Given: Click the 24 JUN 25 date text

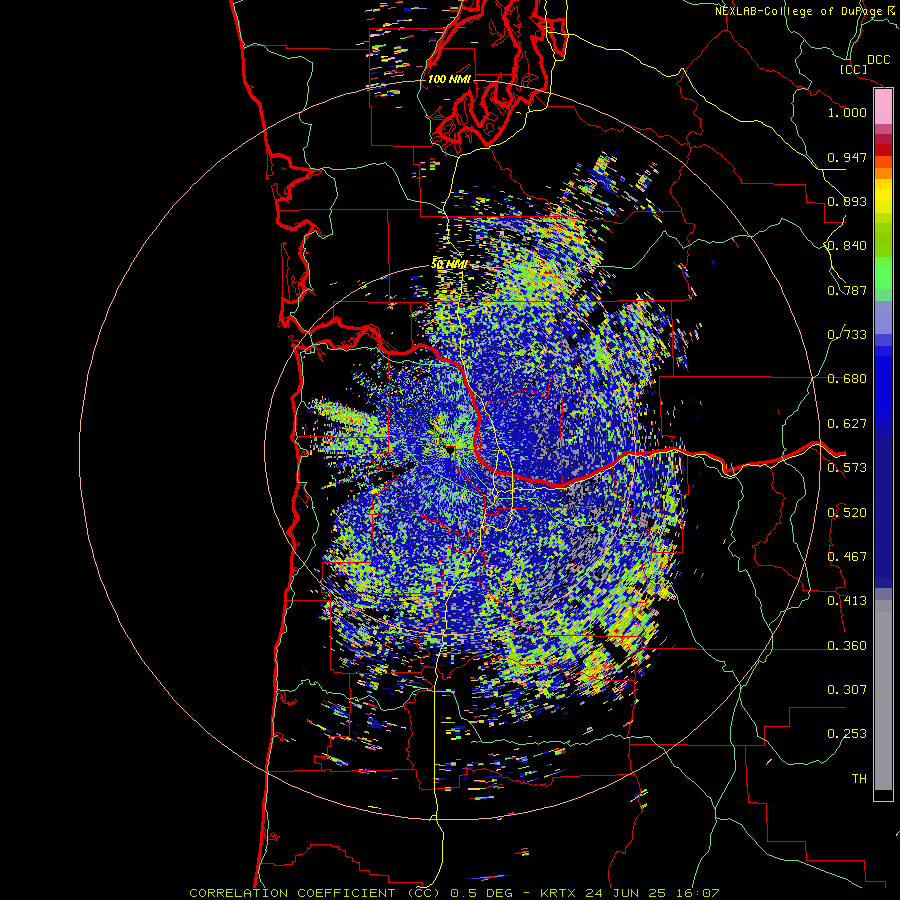Looking at the screenshot, I should (x=626, y=893).
